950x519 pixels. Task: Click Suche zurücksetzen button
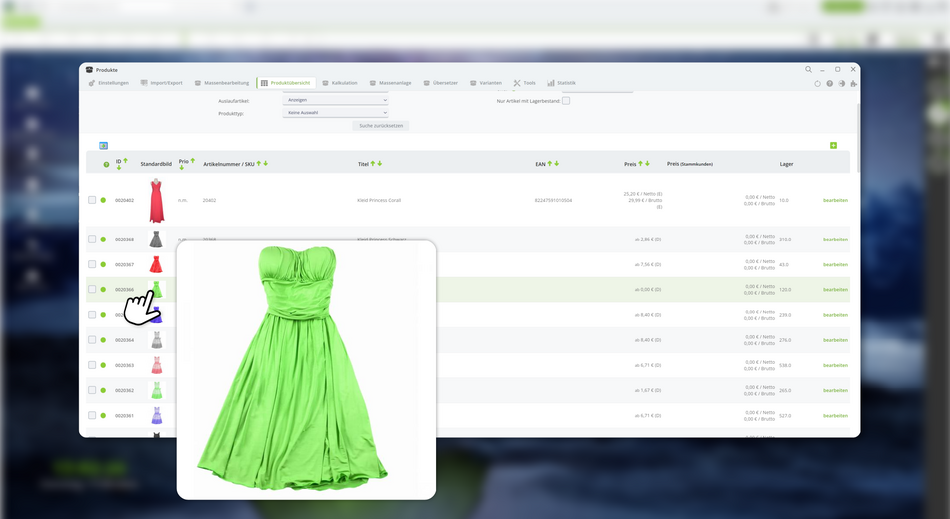click(381, 125)
